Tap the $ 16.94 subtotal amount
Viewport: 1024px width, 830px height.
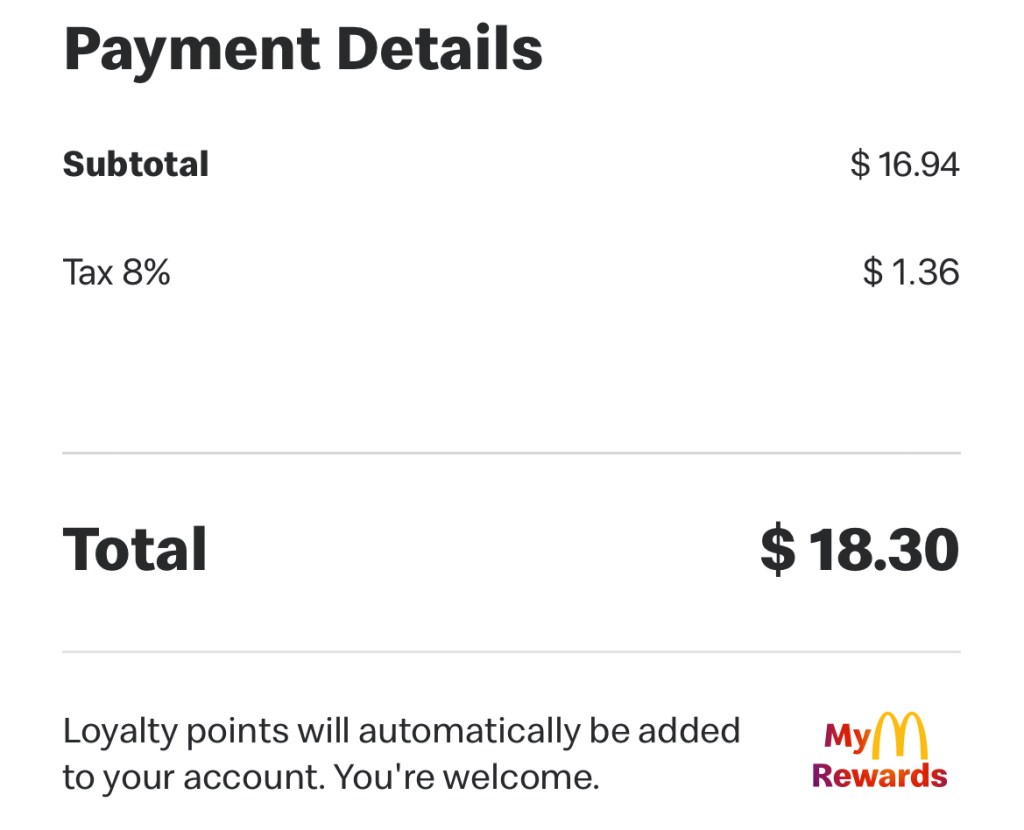[904, 164]
